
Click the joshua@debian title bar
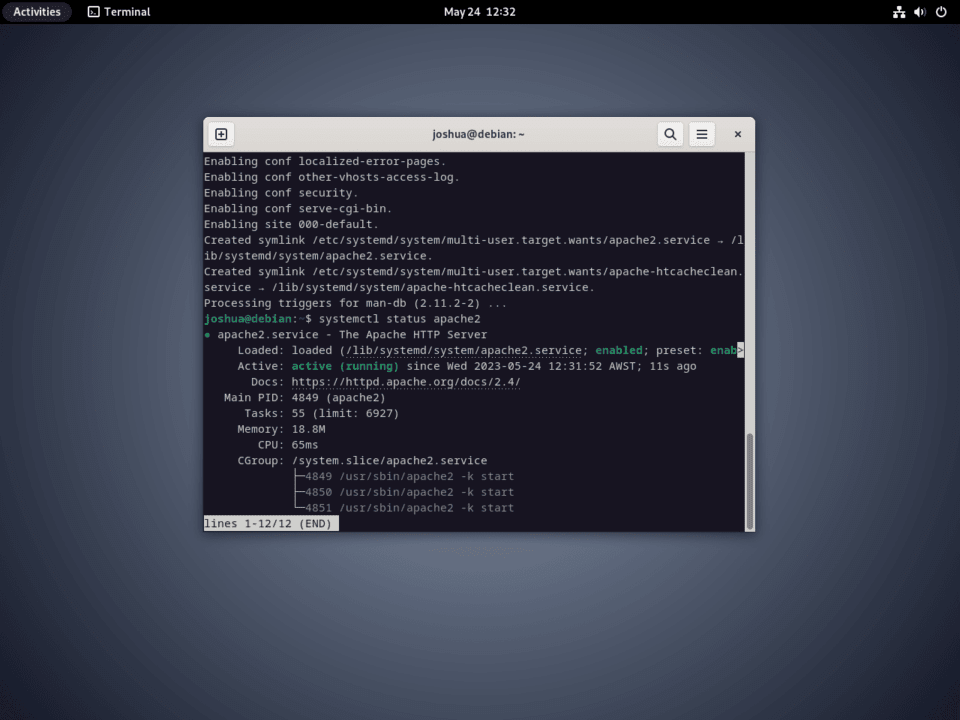tap(478, 133)
